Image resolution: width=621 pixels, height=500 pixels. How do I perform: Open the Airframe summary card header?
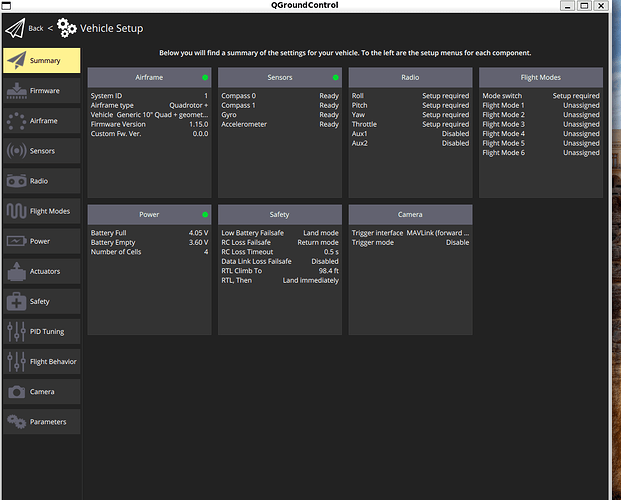coord(149,77)
